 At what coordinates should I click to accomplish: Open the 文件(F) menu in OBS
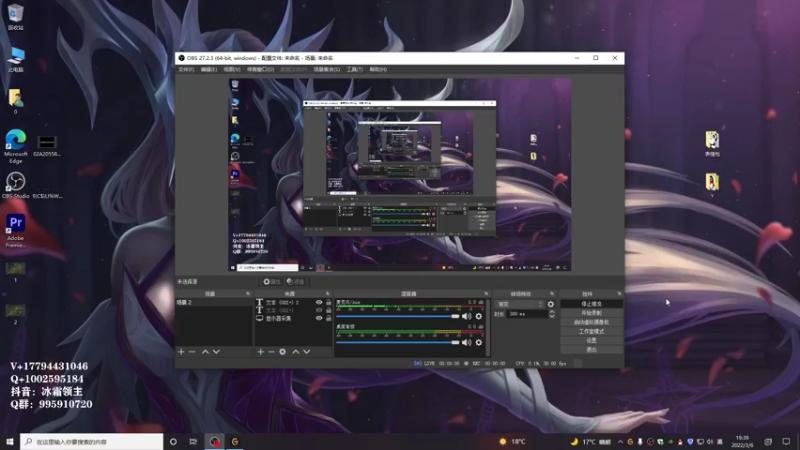pos(186,69)
